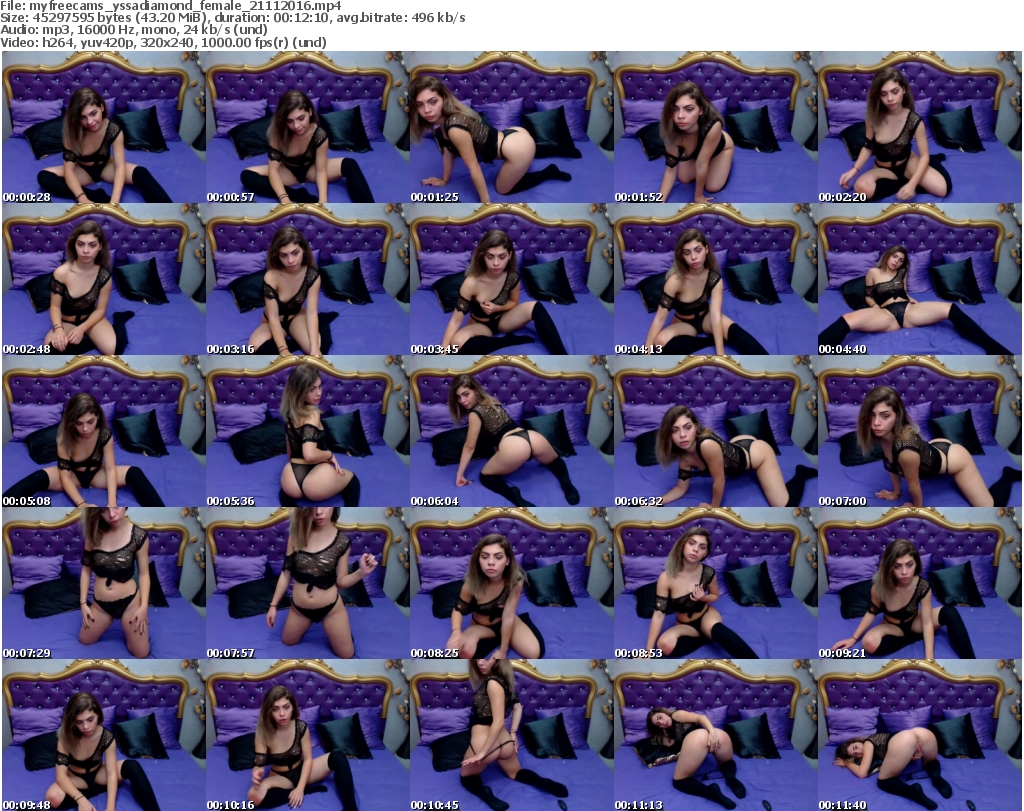This screenshot has width=1024, height=811.
Task: Open the thumbnail stamped 00:09:48
Action: click(x=104, y=735)
